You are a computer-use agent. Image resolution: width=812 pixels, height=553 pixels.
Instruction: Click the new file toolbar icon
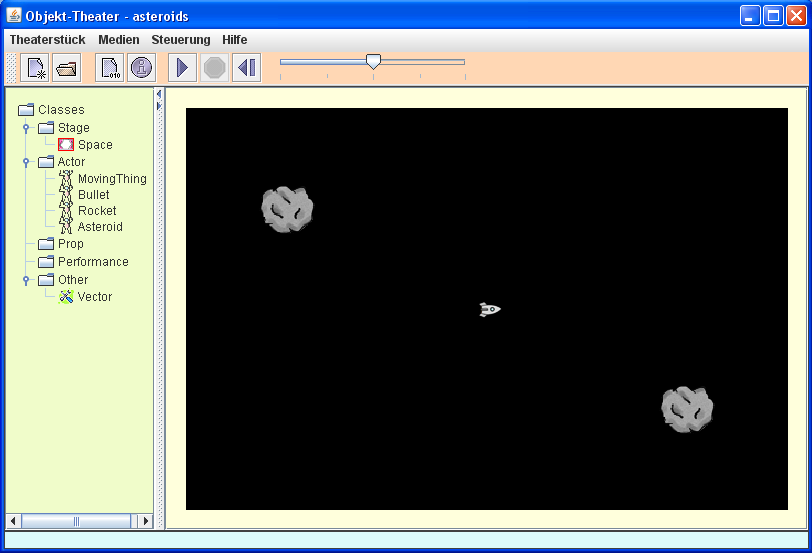coord(35,68)
